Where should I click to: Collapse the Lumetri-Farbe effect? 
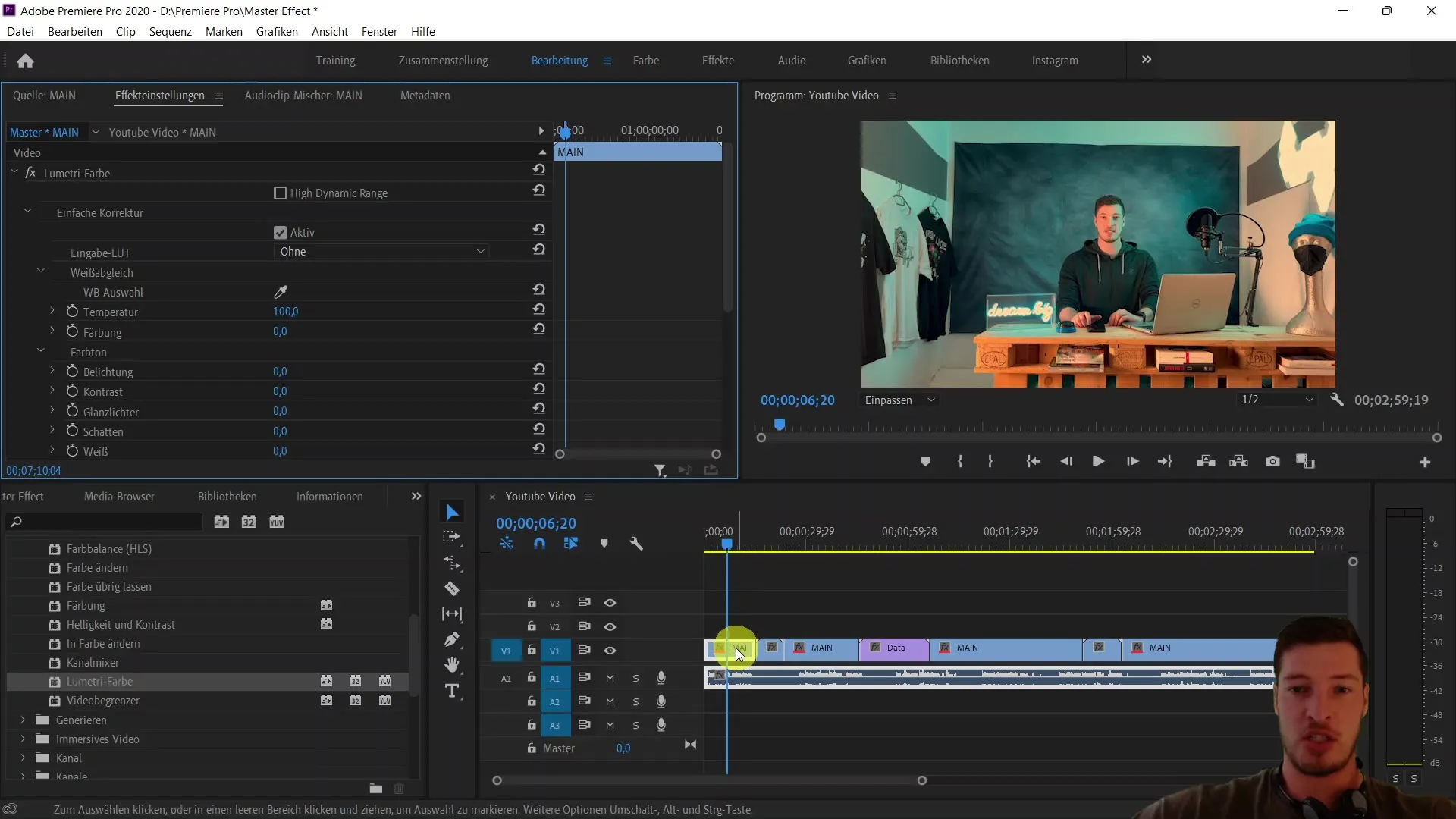[x=14, y=173]
